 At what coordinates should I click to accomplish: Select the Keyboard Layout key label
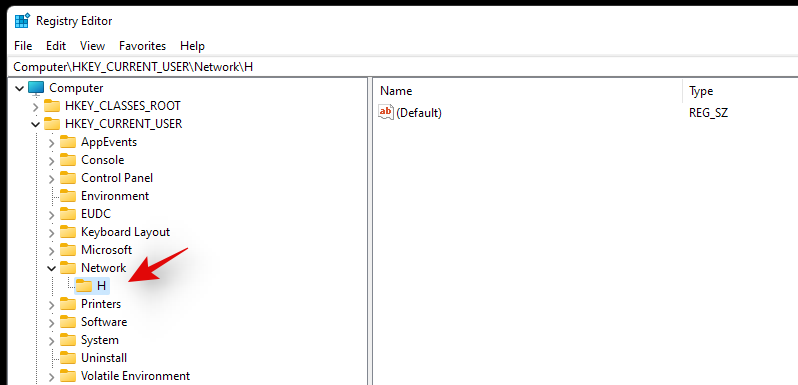(125, 232)
